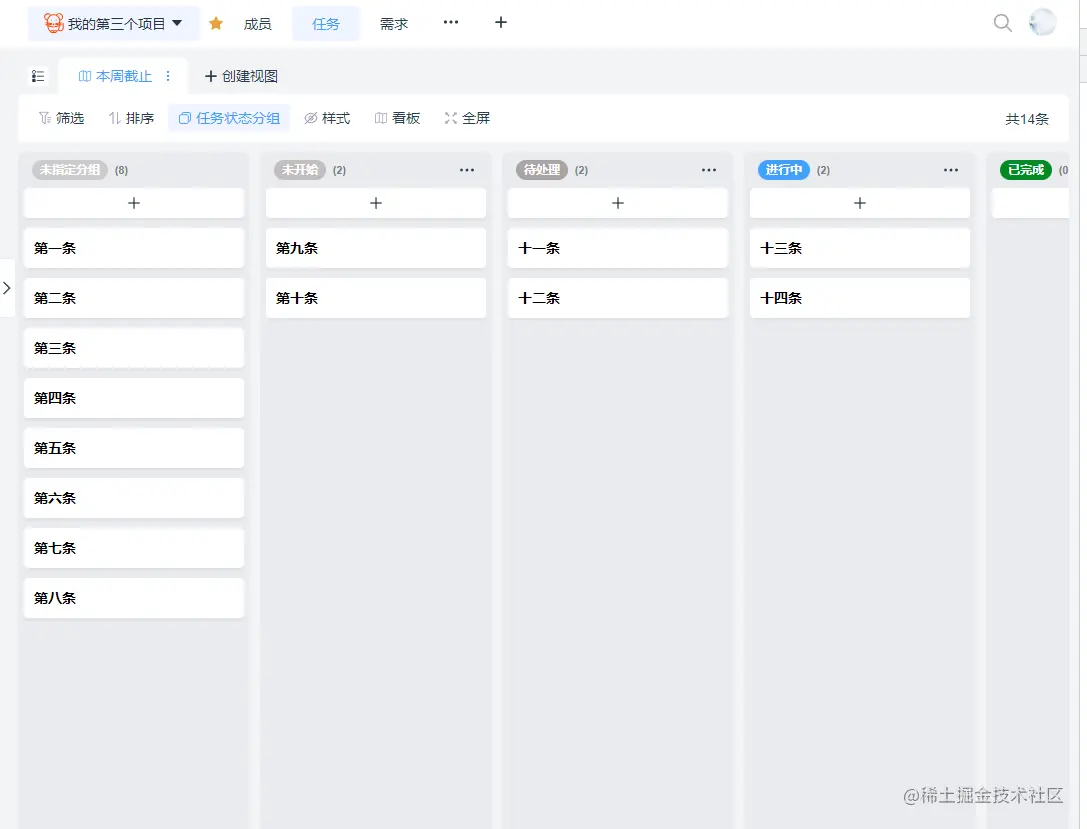Open the 第三条 card

(x=134, y=348)
